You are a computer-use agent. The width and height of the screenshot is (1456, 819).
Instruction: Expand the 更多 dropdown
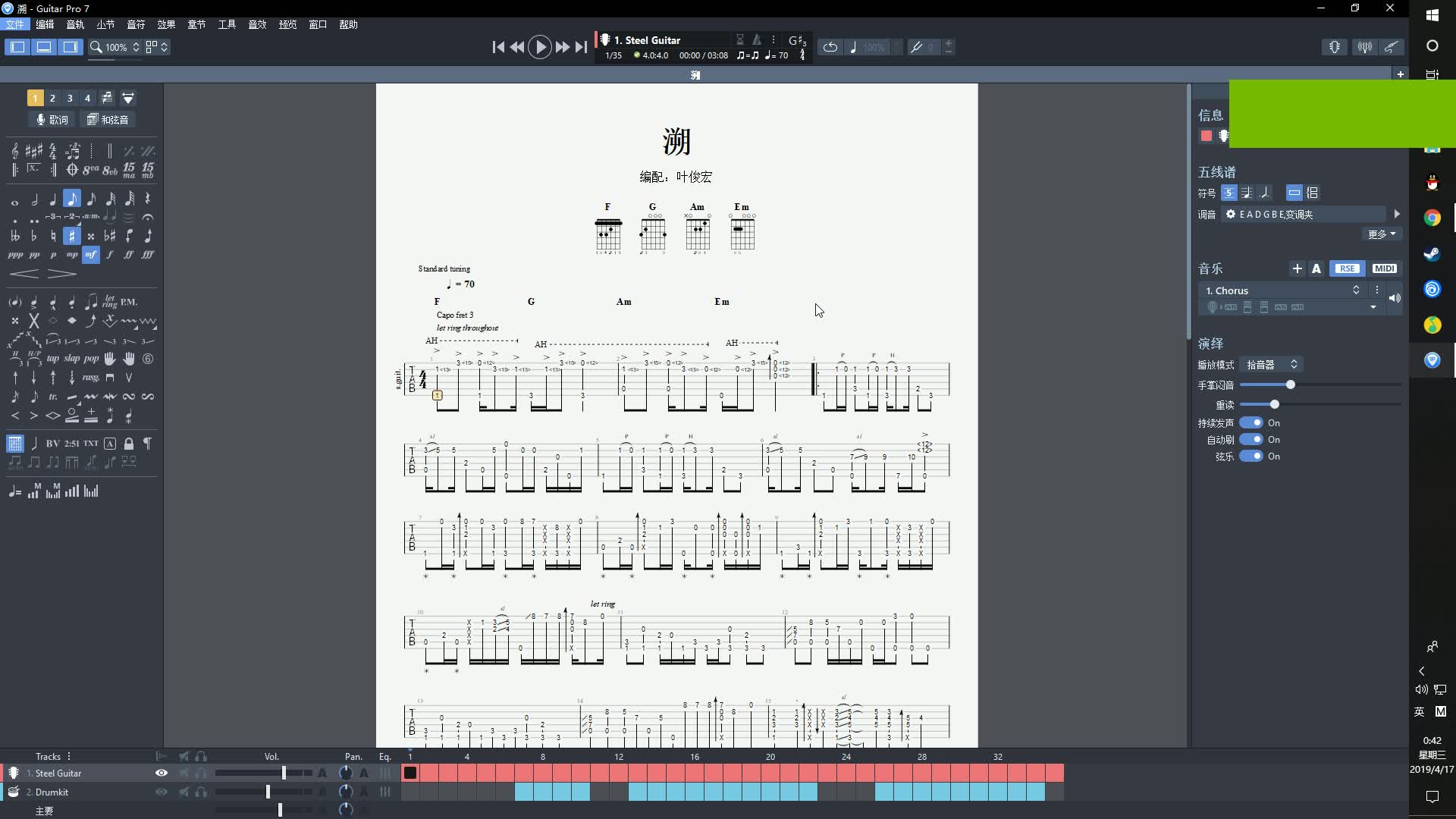[x=1382, y=234]
